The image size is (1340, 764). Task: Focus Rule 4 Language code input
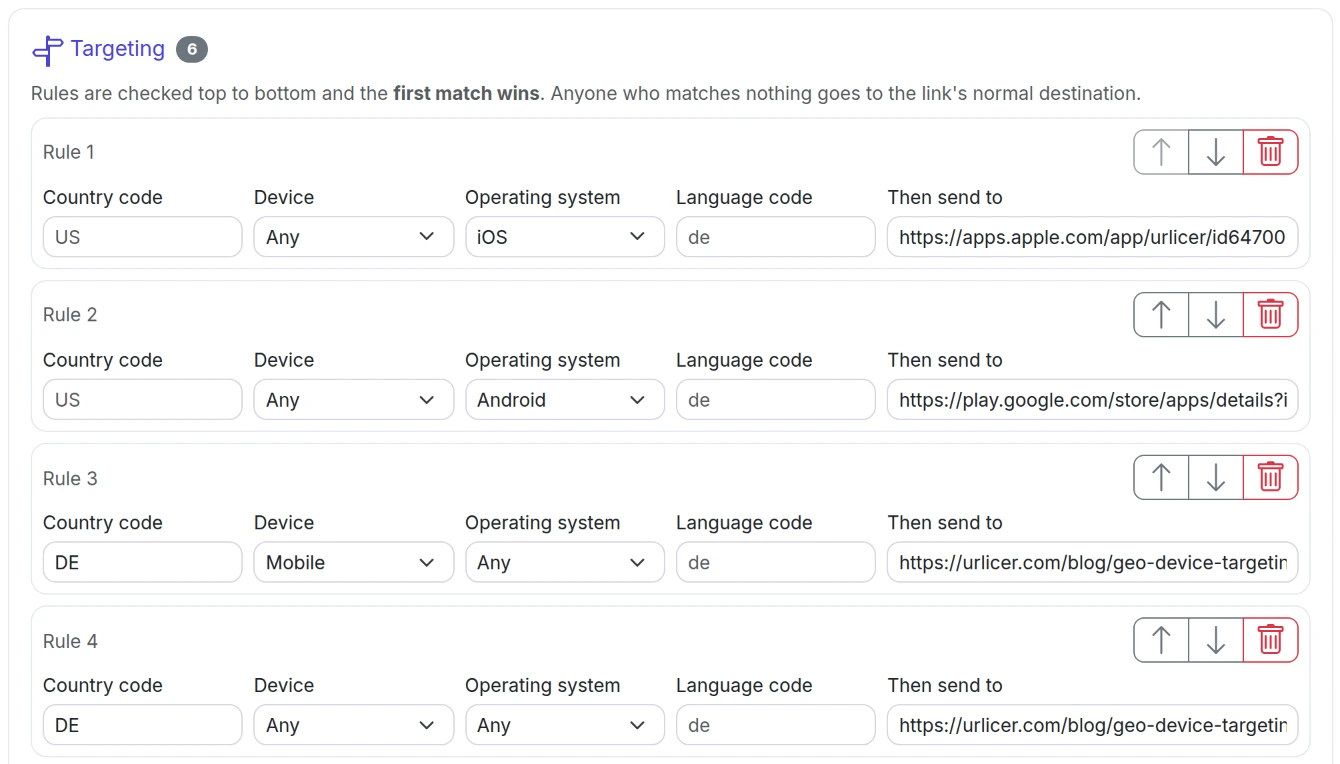coord(775,725)
